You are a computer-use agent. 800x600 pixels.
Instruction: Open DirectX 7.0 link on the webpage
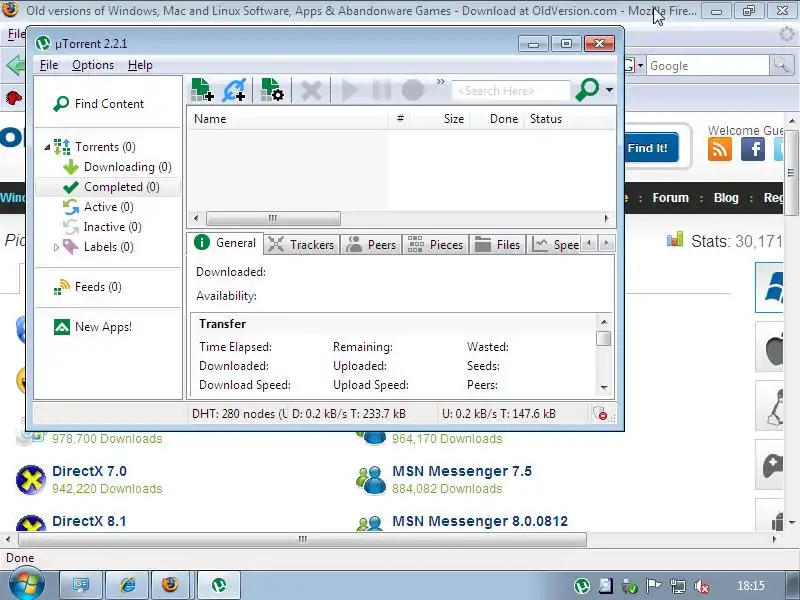pos(89,471)
